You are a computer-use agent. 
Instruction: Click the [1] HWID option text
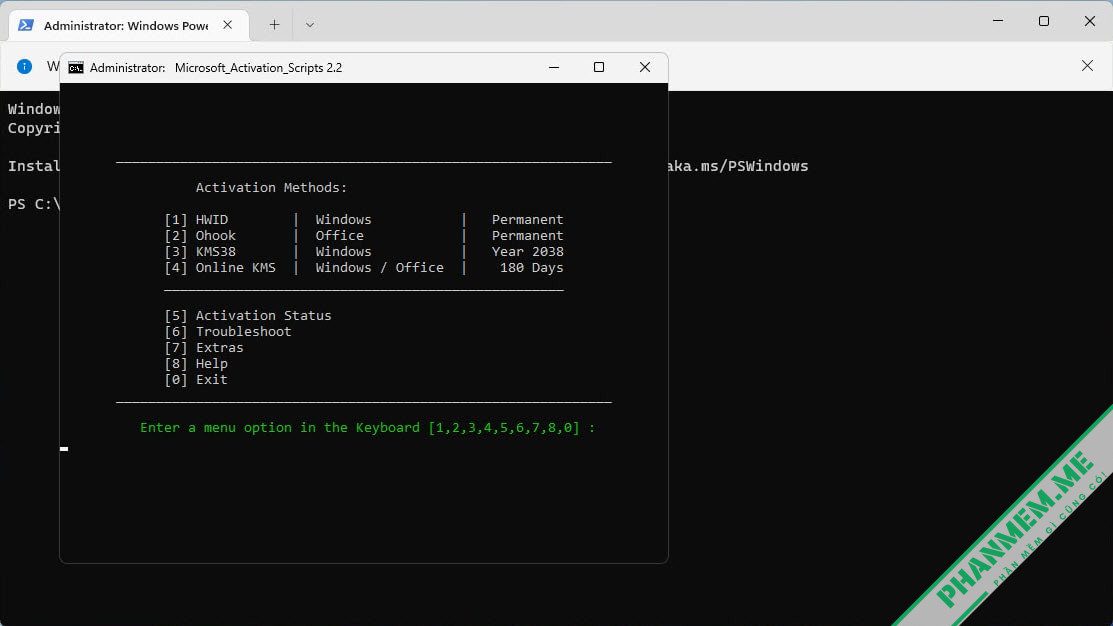[197, 219]
